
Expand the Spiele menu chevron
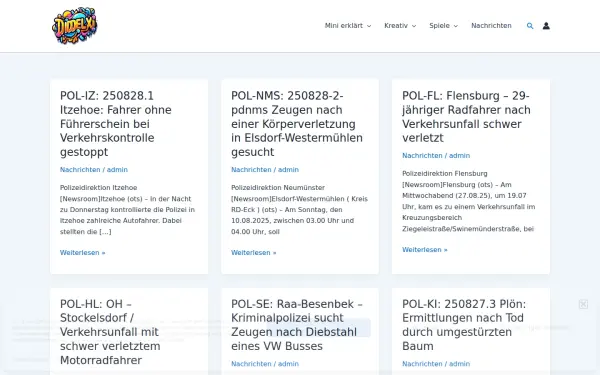(x=455, y=26)
